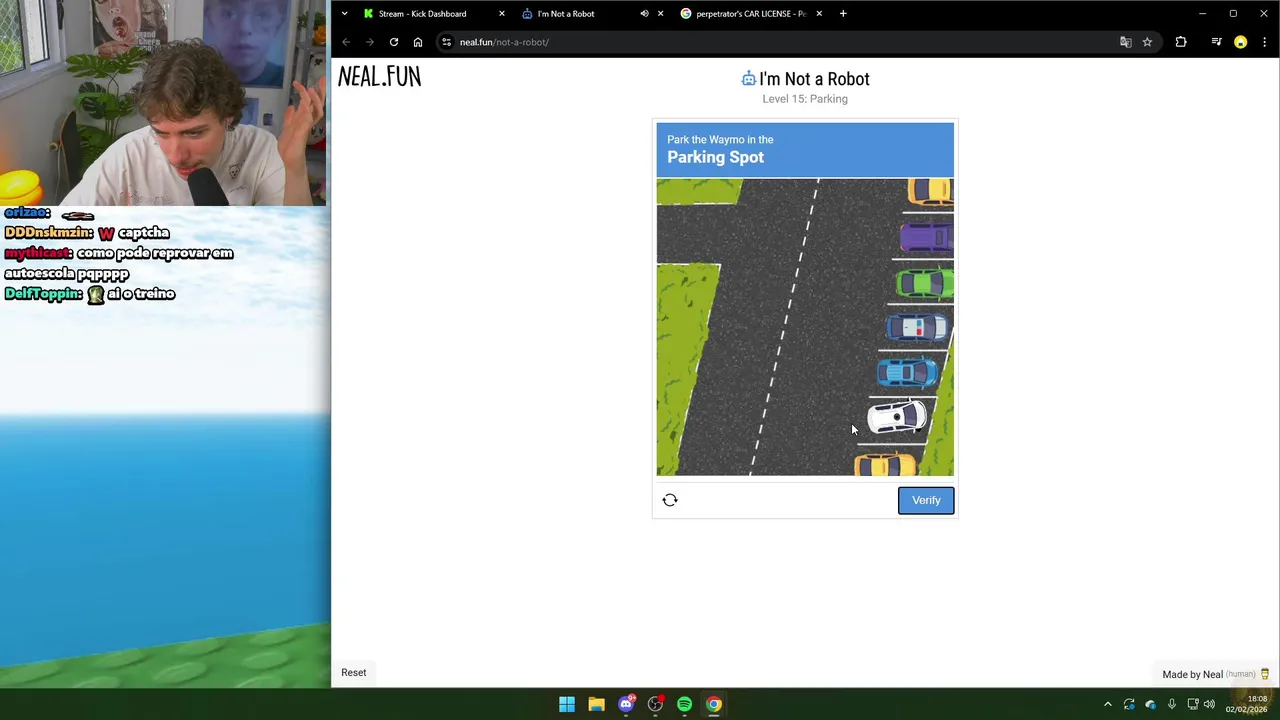Close the I'm Not a Robot tab
The image size is (1280, 720).
[x=661, y=14]
